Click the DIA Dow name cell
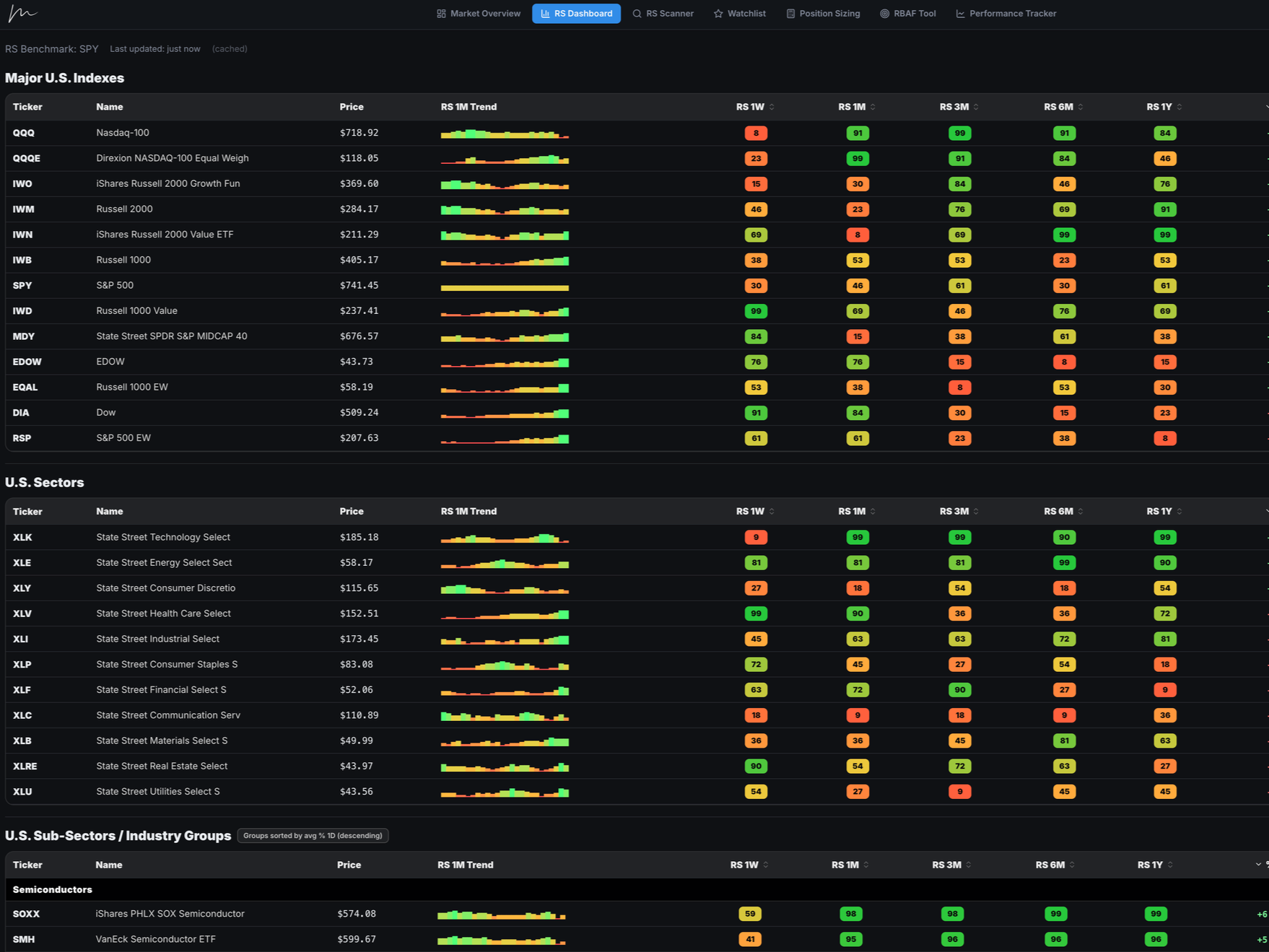Screen dimensions: 1269x952 106,413
